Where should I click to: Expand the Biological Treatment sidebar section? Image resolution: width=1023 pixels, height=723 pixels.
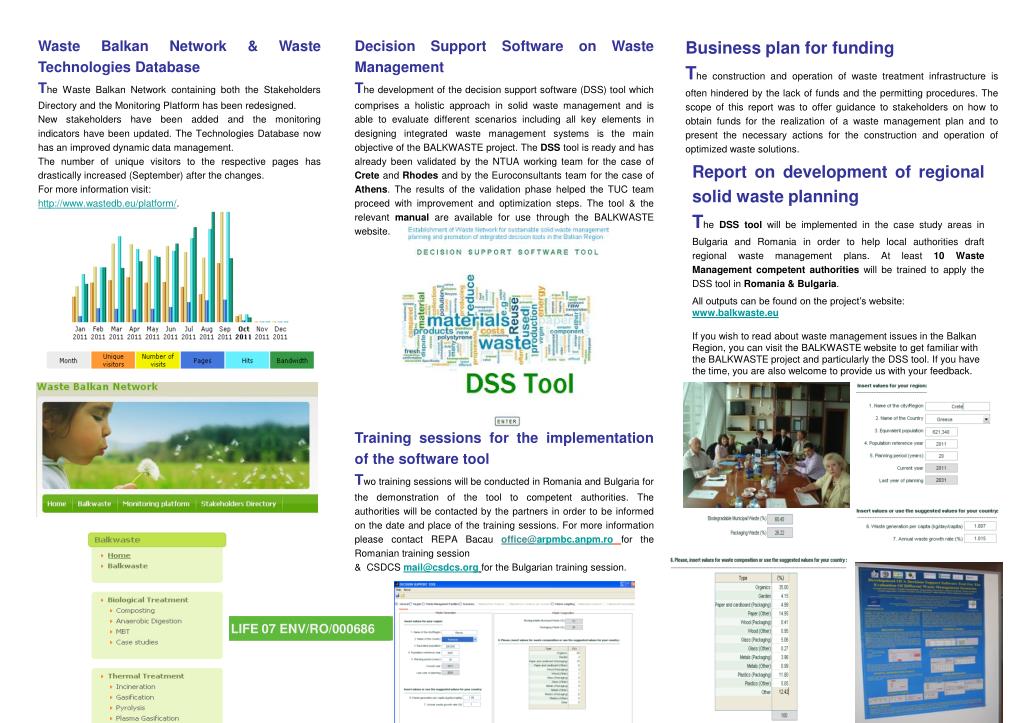coord(147,600)
